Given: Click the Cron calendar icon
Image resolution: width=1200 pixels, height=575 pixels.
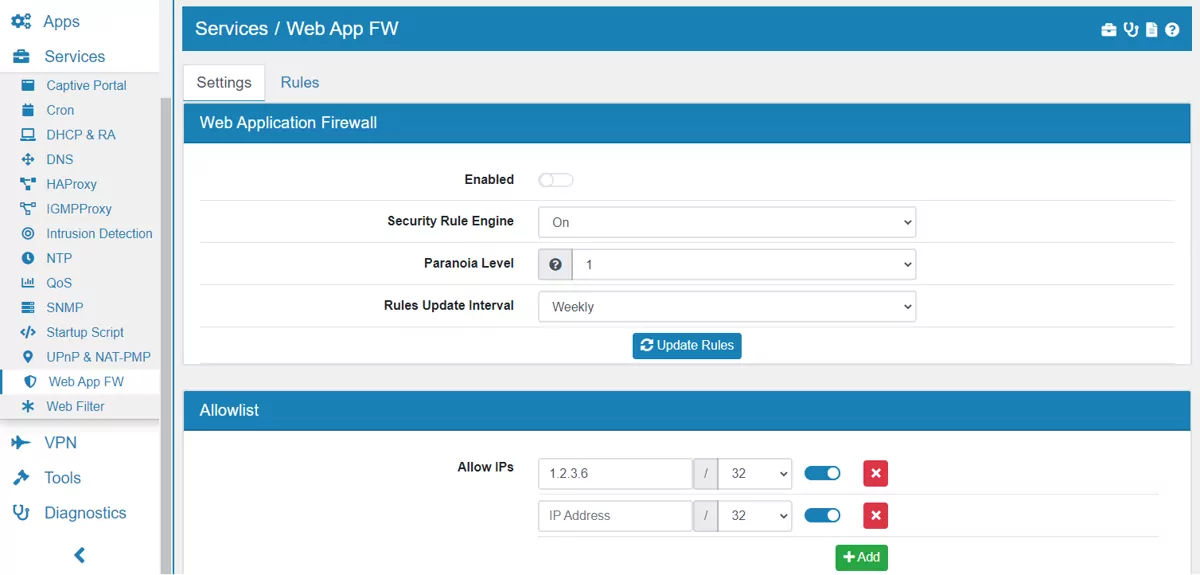Looking at the screenshot, I should point(28,110).
